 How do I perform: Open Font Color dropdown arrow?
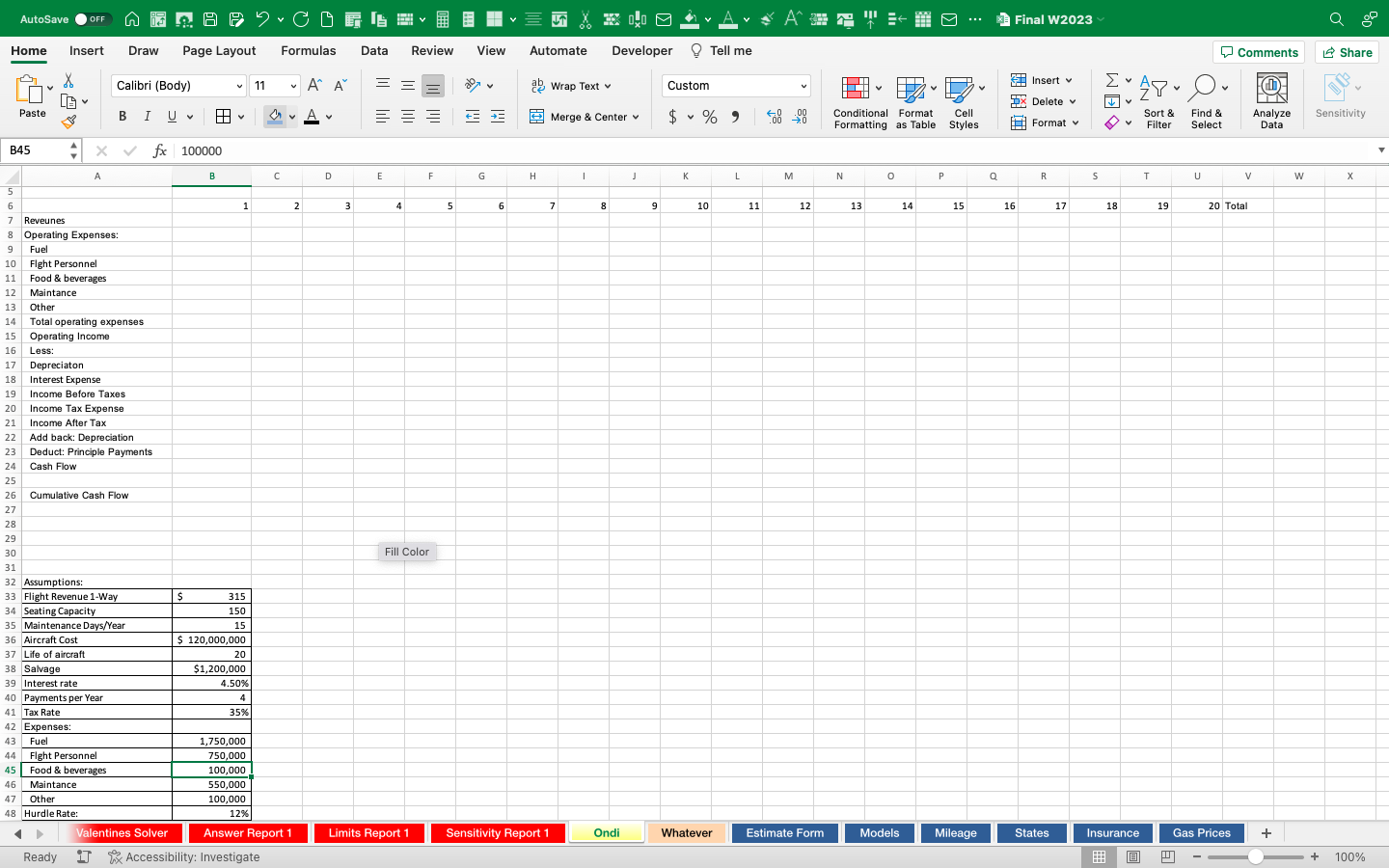pyautogui.click(x=329, y=117)
